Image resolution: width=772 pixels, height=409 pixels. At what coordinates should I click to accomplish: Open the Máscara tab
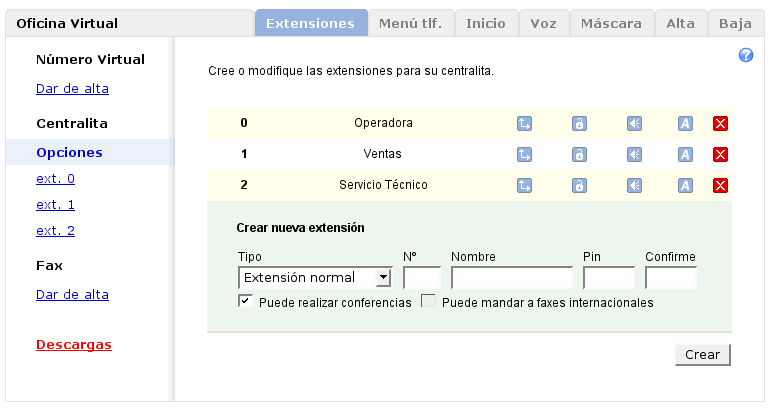pos(611,23)
